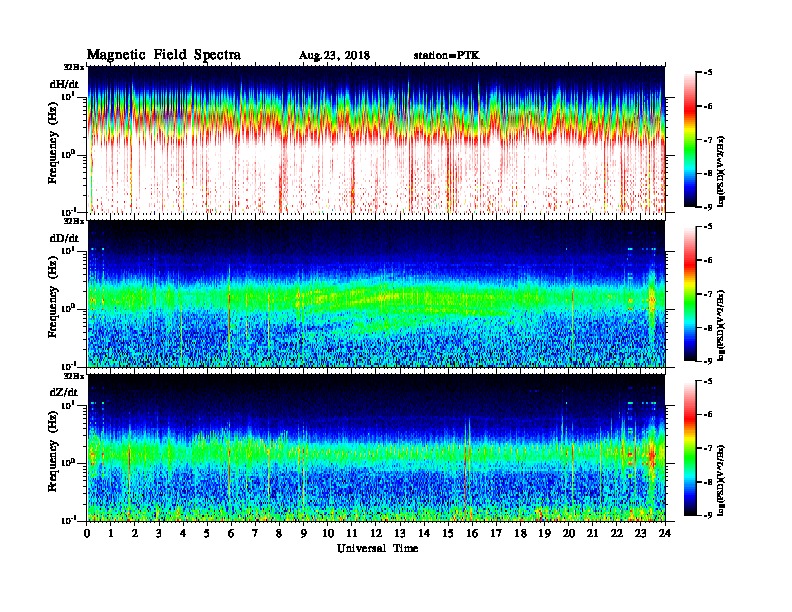792x612 pixels.
Task: Click hour tick label "23" on the time axis
Action: [x=640, y=533]
